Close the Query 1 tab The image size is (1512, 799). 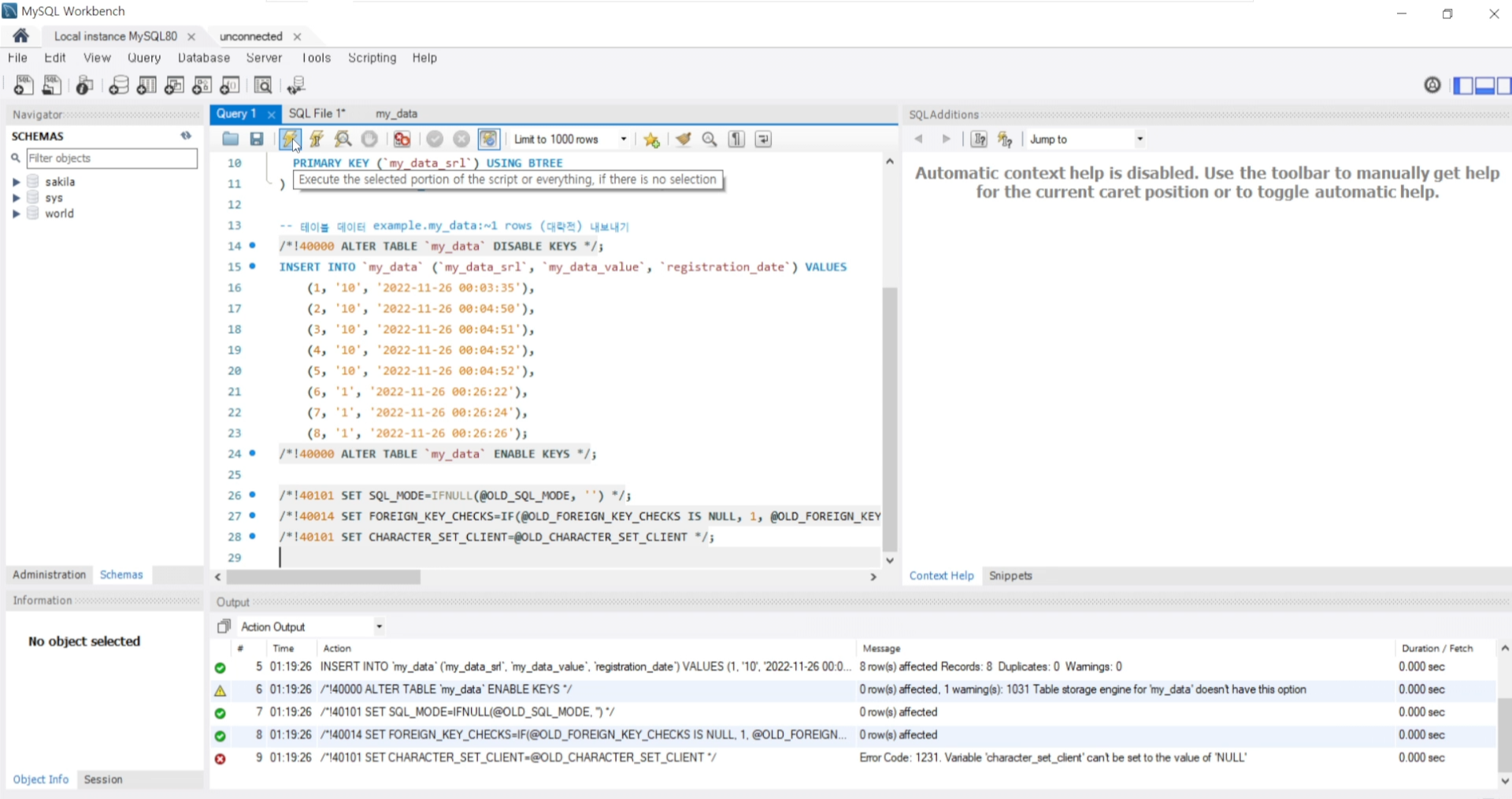pos(271,115)
